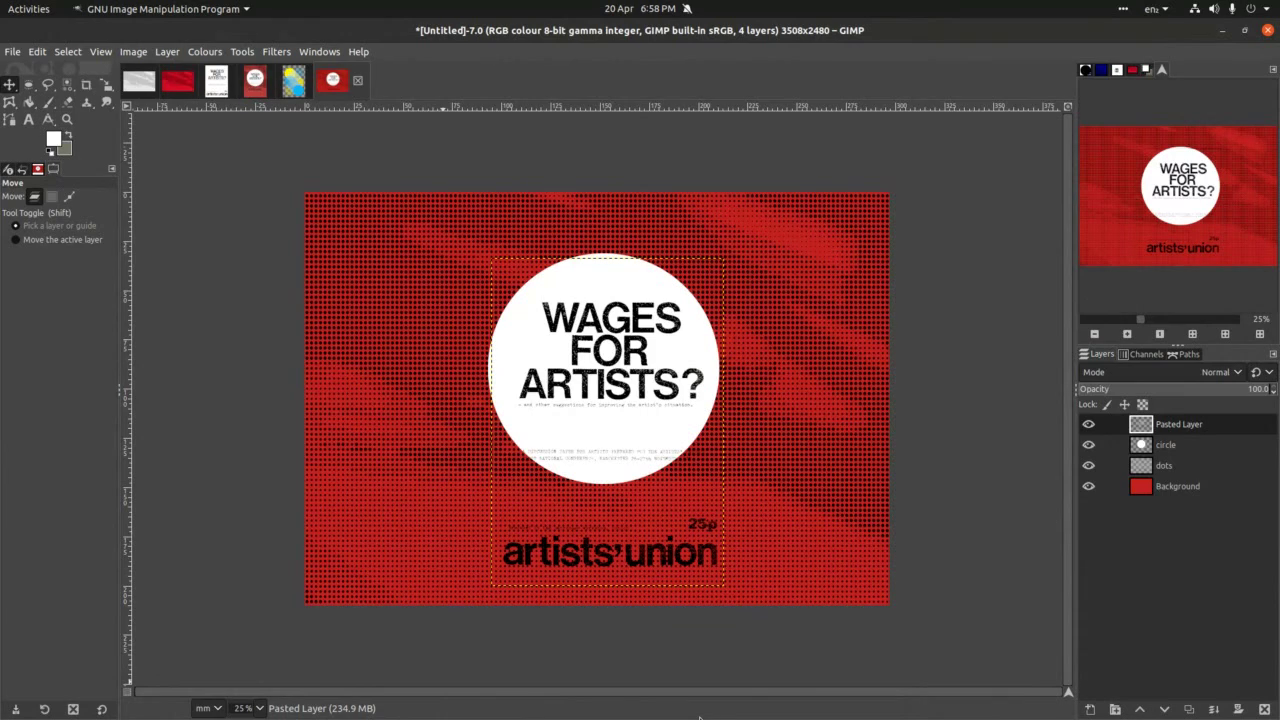Select the Smudge tool
Screen dimensions: 1280x720
click(106, 102)
